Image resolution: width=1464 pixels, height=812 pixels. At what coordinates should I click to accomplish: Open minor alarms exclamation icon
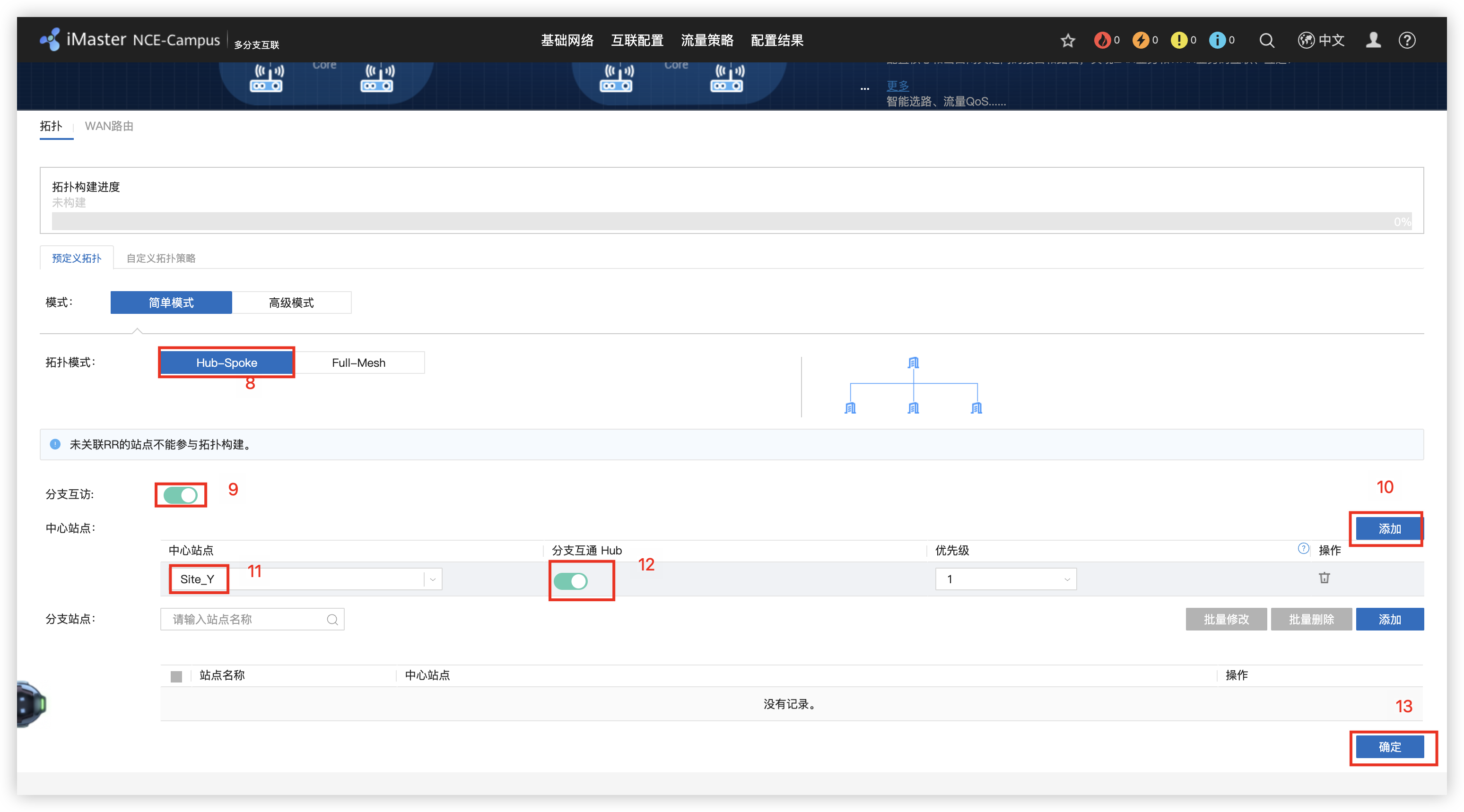(1179, 40)
